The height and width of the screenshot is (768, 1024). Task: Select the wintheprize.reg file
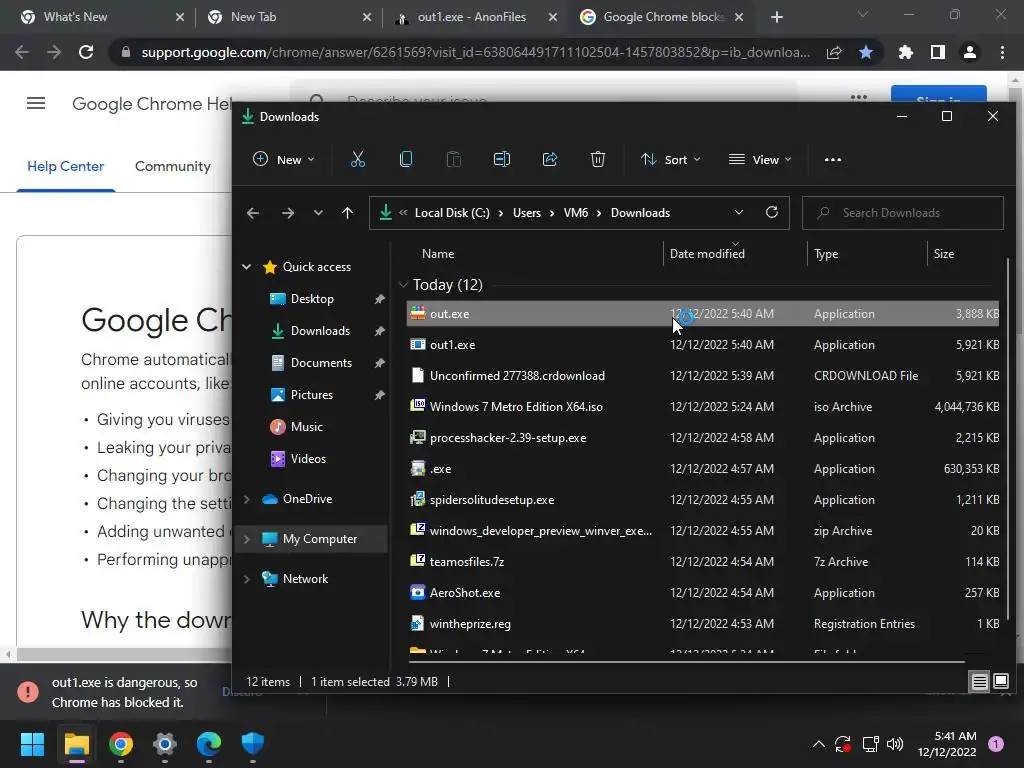(703, 624)
